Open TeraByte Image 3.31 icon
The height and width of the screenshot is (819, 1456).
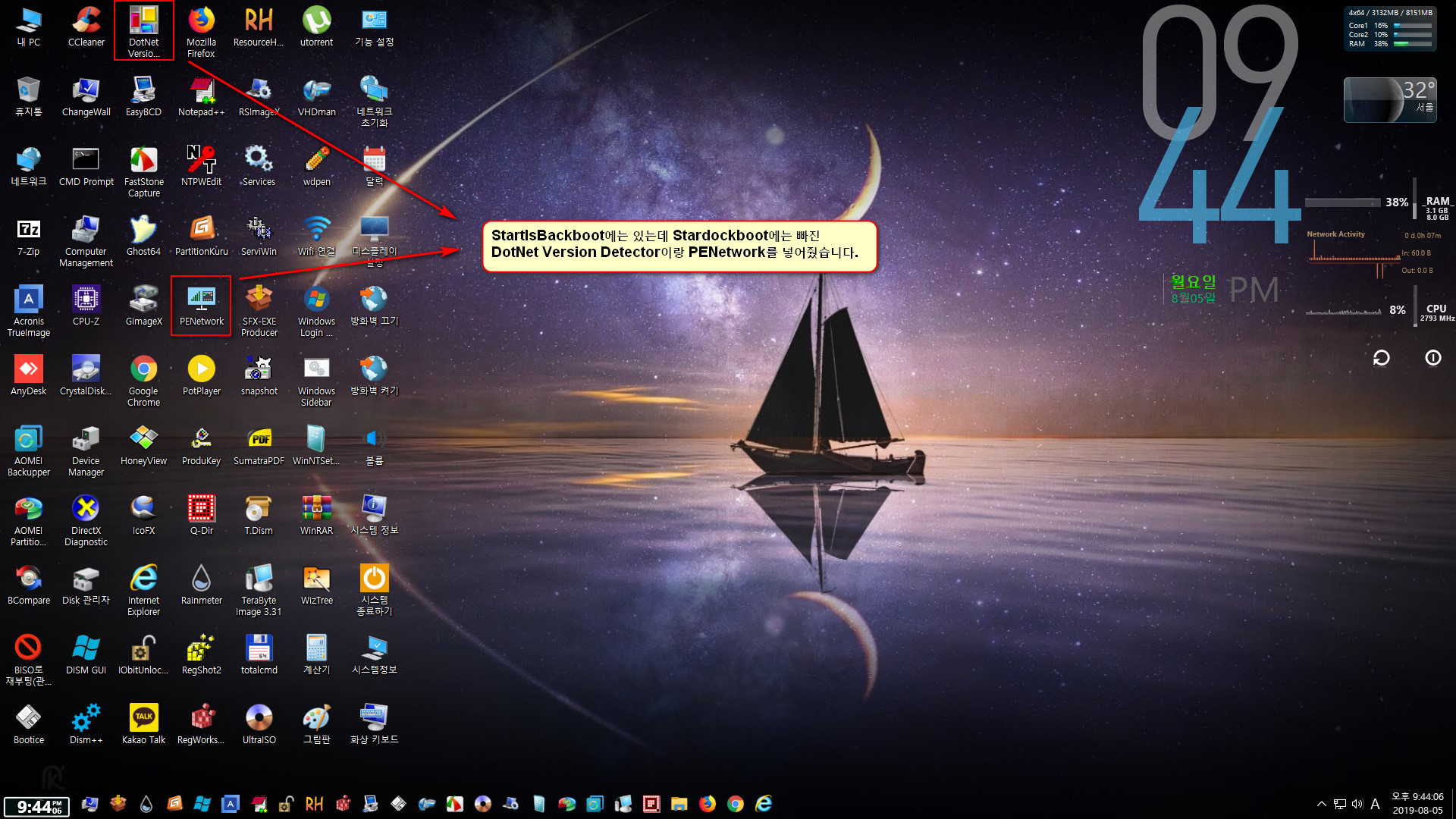click(259, 590)
